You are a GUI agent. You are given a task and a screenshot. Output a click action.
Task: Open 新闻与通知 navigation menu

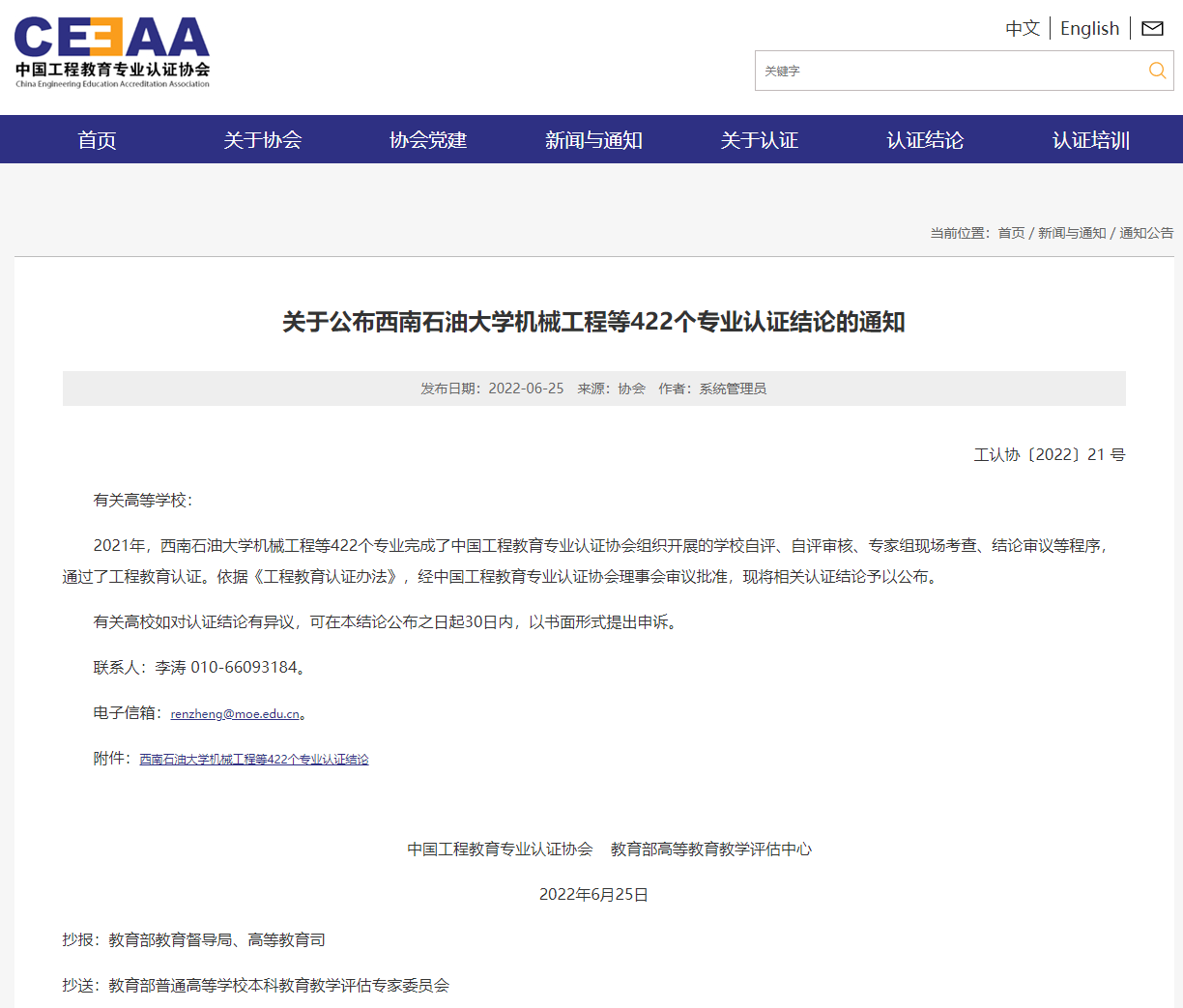coord(593,140)
